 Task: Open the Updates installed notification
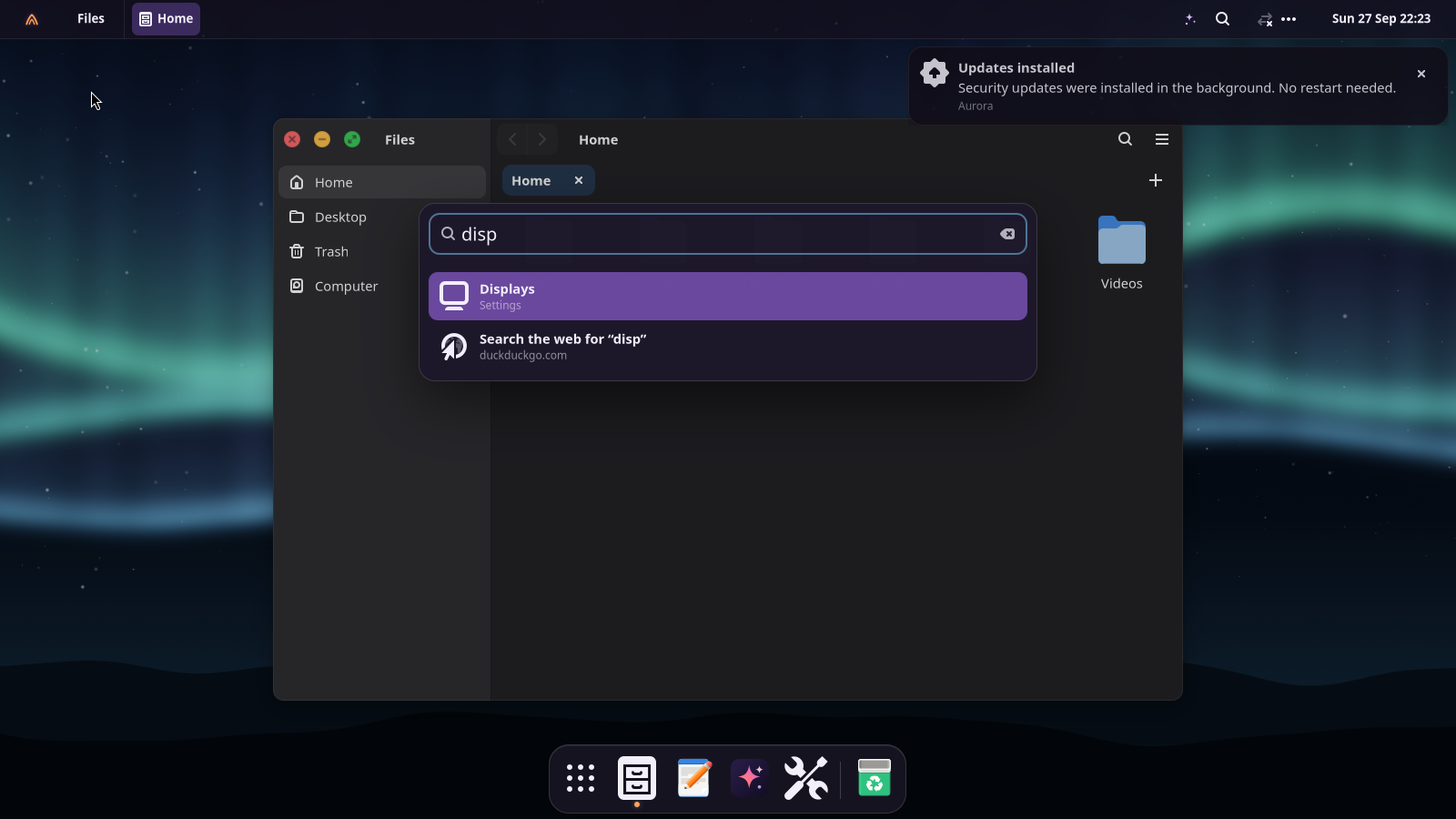(x=1178, y=86)
